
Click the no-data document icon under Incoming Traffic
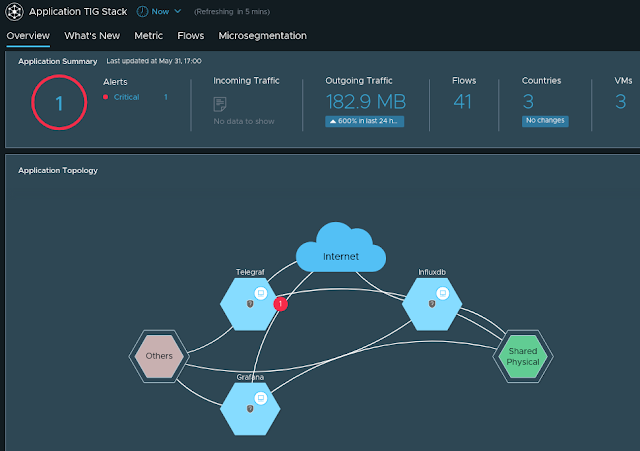[220, 104]
